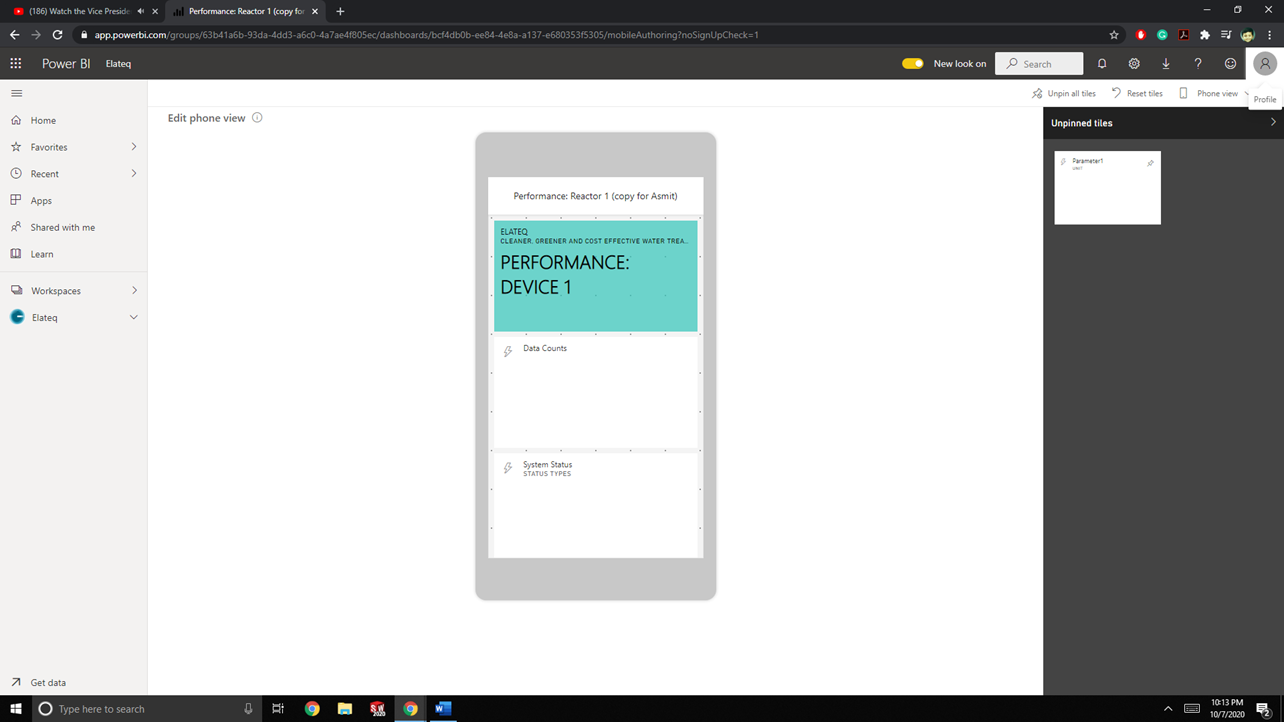
Task: Open Word from the Windows taskbar
Action: click(443, 708)
